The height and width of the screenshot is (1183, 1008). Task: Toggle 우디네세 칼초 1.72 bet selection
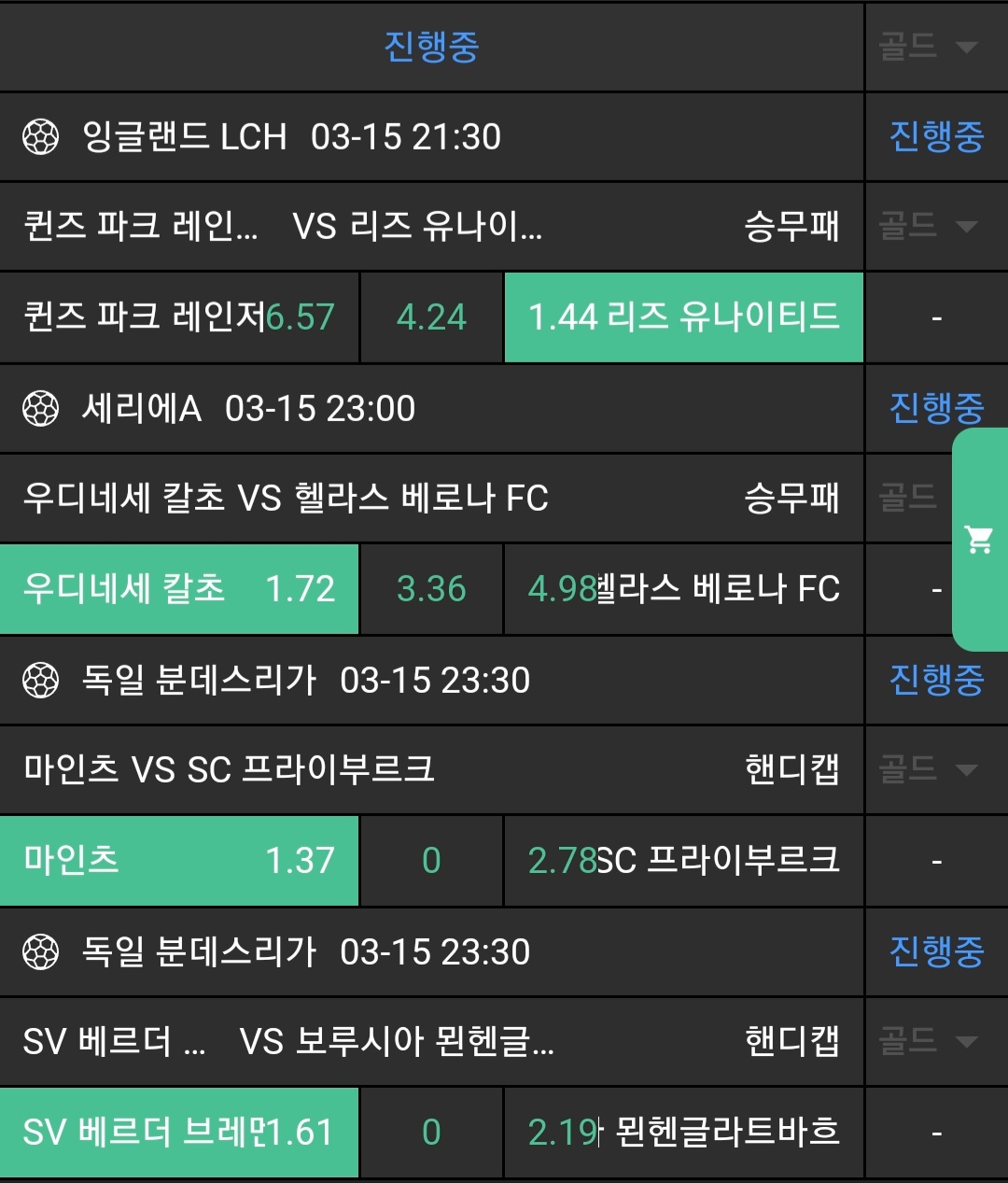pyautogui.click(x=179, y=589)
